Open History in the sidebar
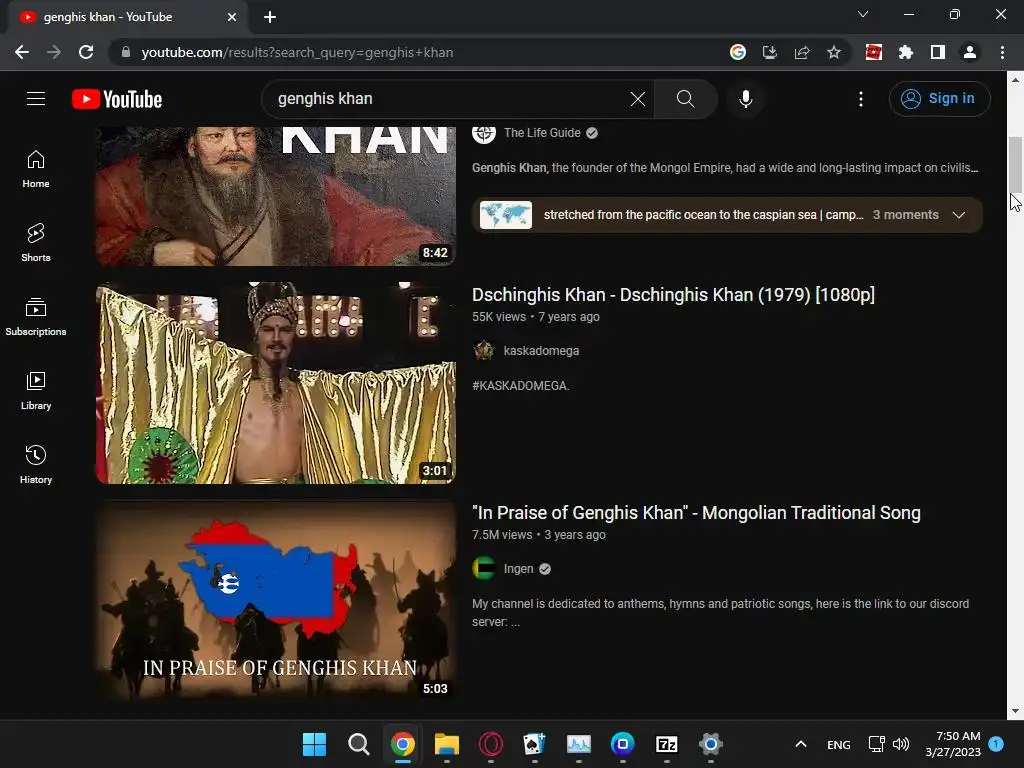This screenshot has height=768, width=1024. pyautogui.click(x=36, y=464)
